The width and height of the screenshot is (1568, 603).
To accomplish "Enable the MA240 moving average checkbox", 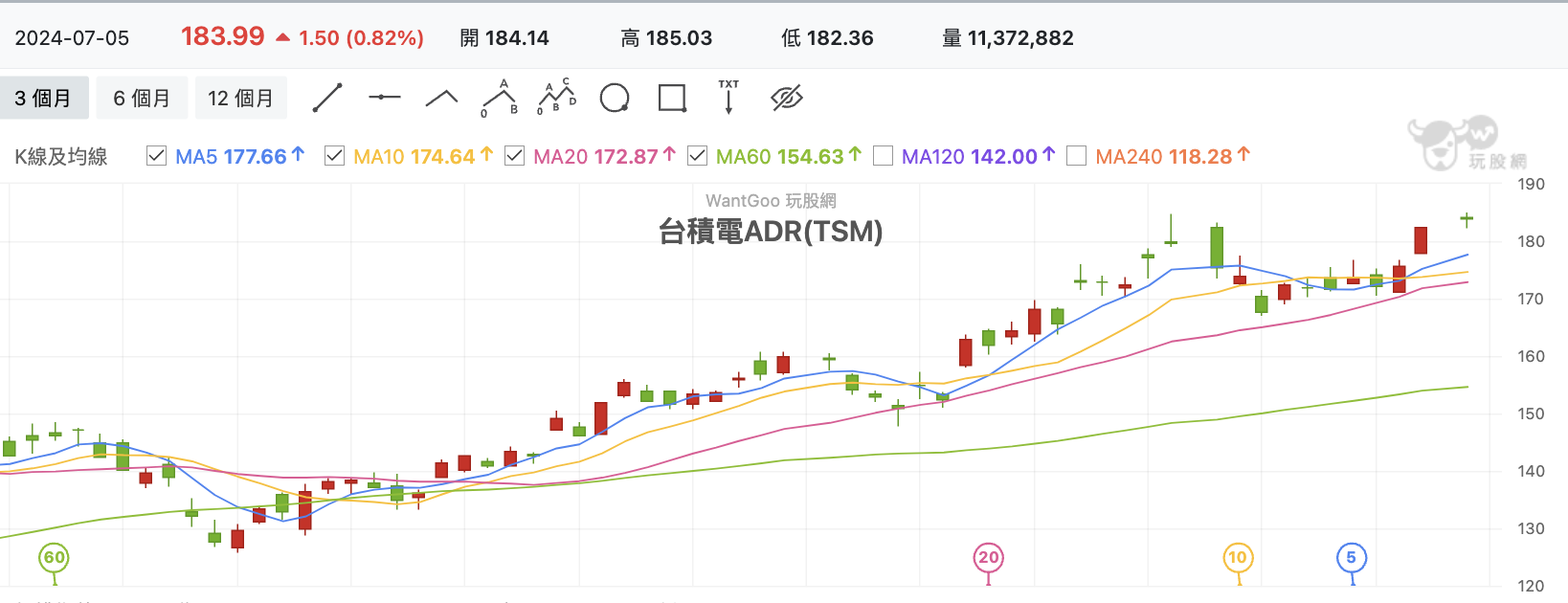I will coord(1076,155).
